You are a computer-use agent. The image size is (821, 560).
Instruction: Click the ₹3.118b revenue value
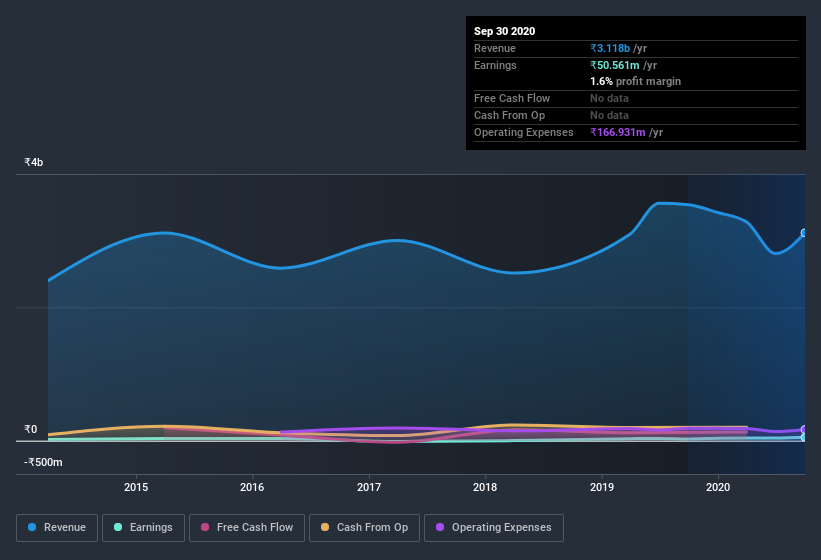point(610,48)
